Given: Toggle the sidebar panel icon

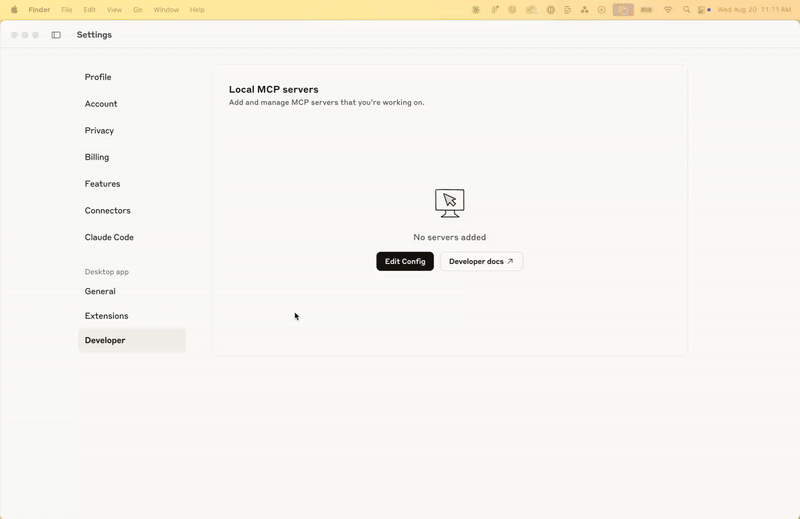Looking at the screenshot, I should [x=56, y=35].
